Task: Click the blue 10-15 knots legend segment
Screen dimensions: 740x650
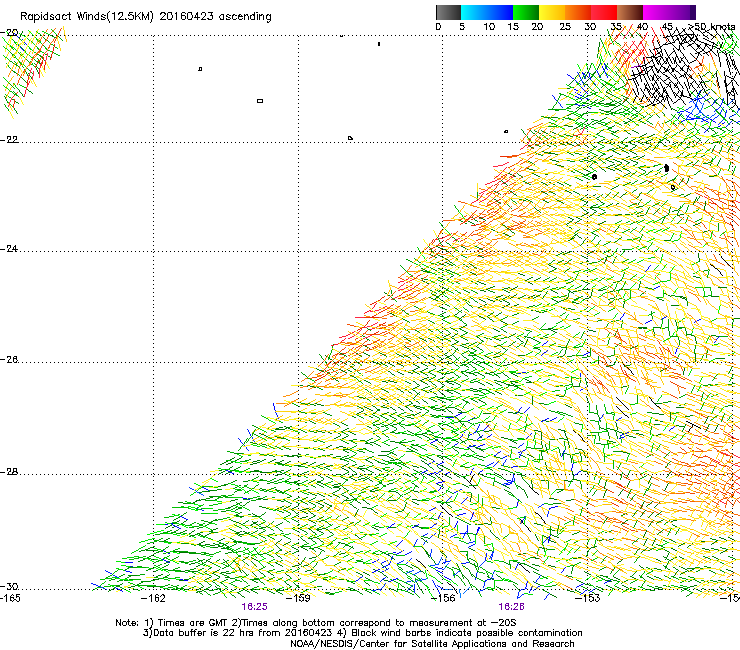Action: click(x=500, y=12)
